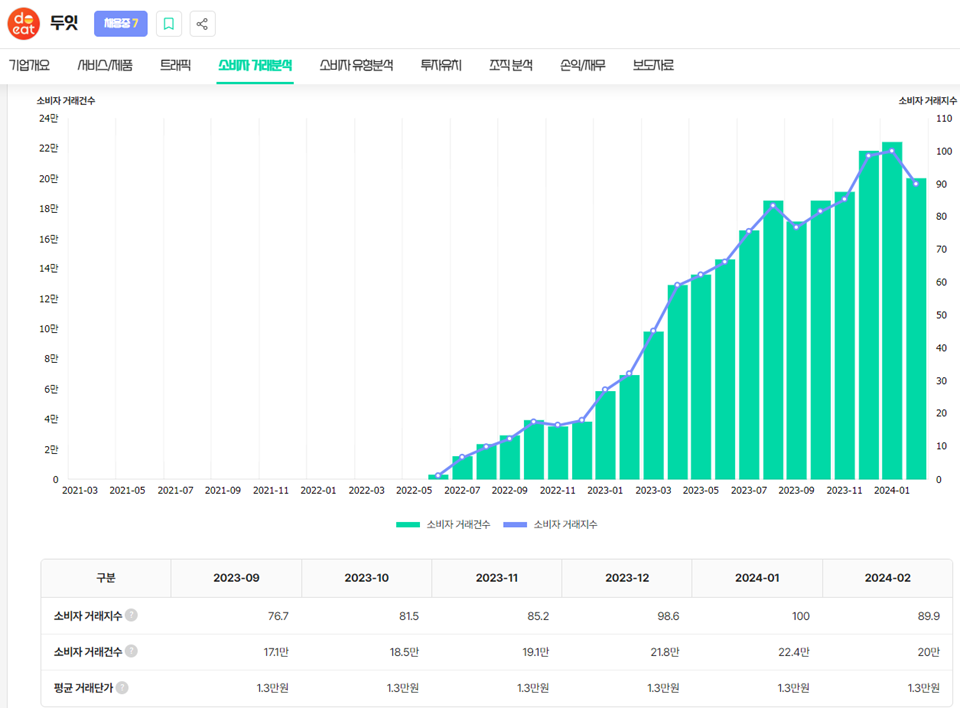Click the last line point for 2024-02
960x708 pixels.
click(x=916, y=183)
